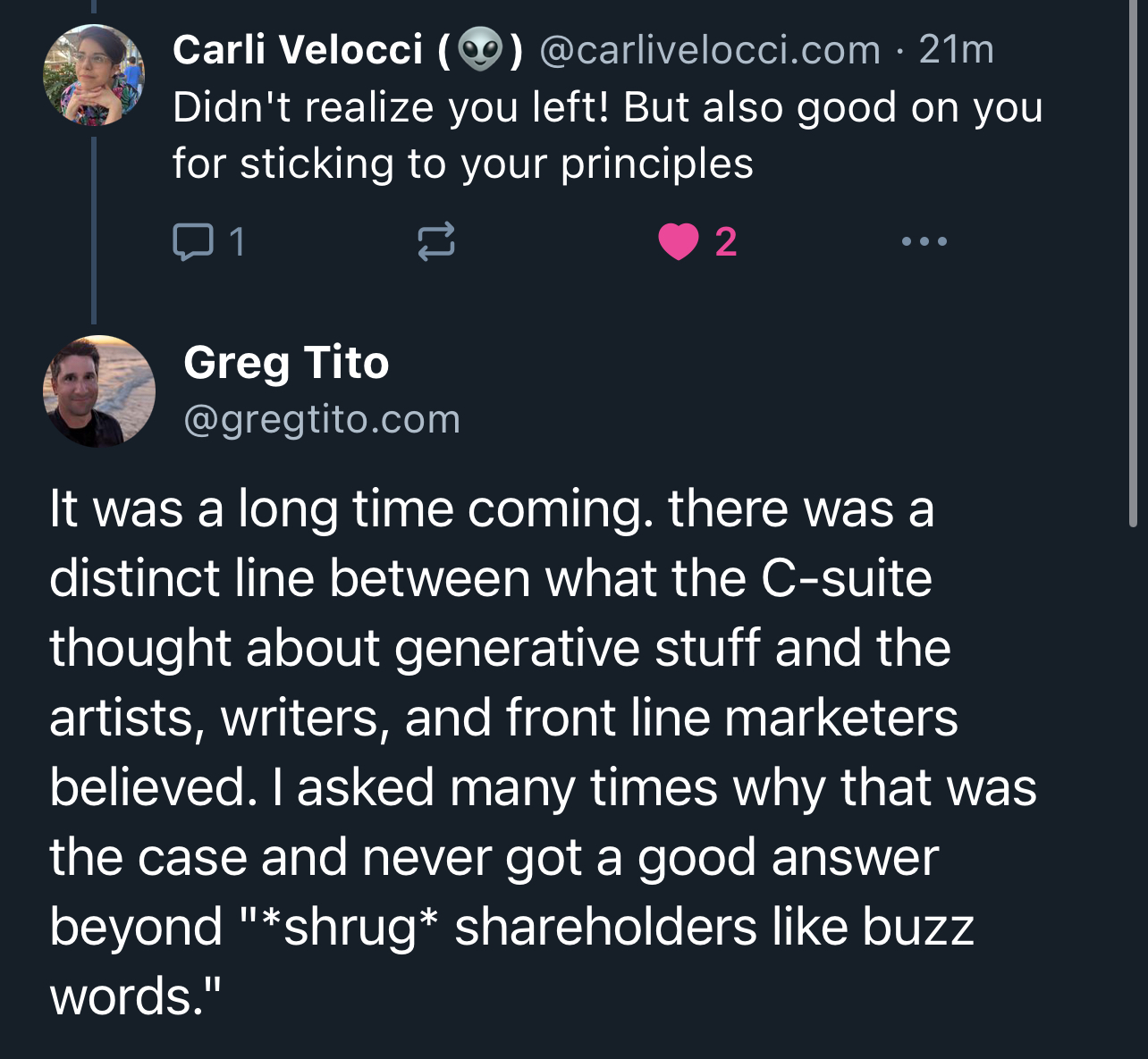Unlike the post via pink heart

[679, 241]
